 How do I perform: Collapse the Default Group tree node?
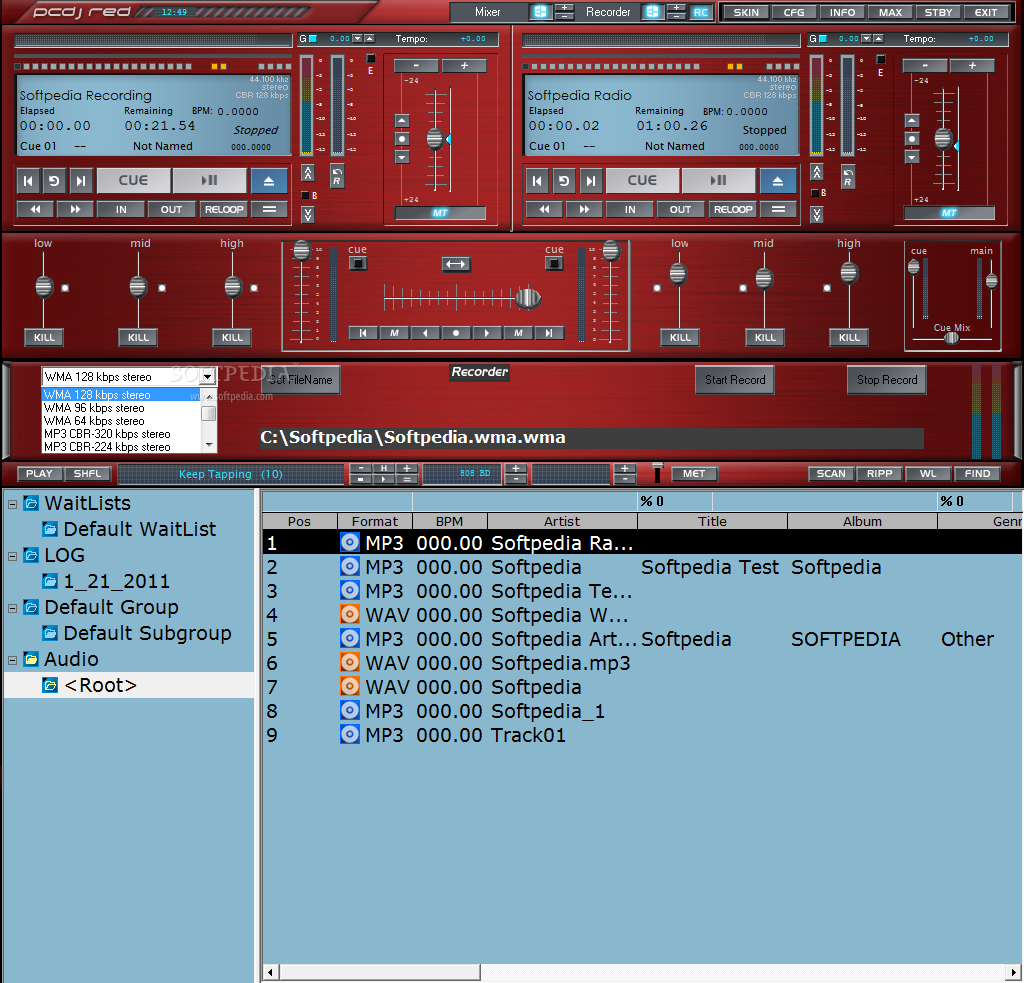[12, 608]
